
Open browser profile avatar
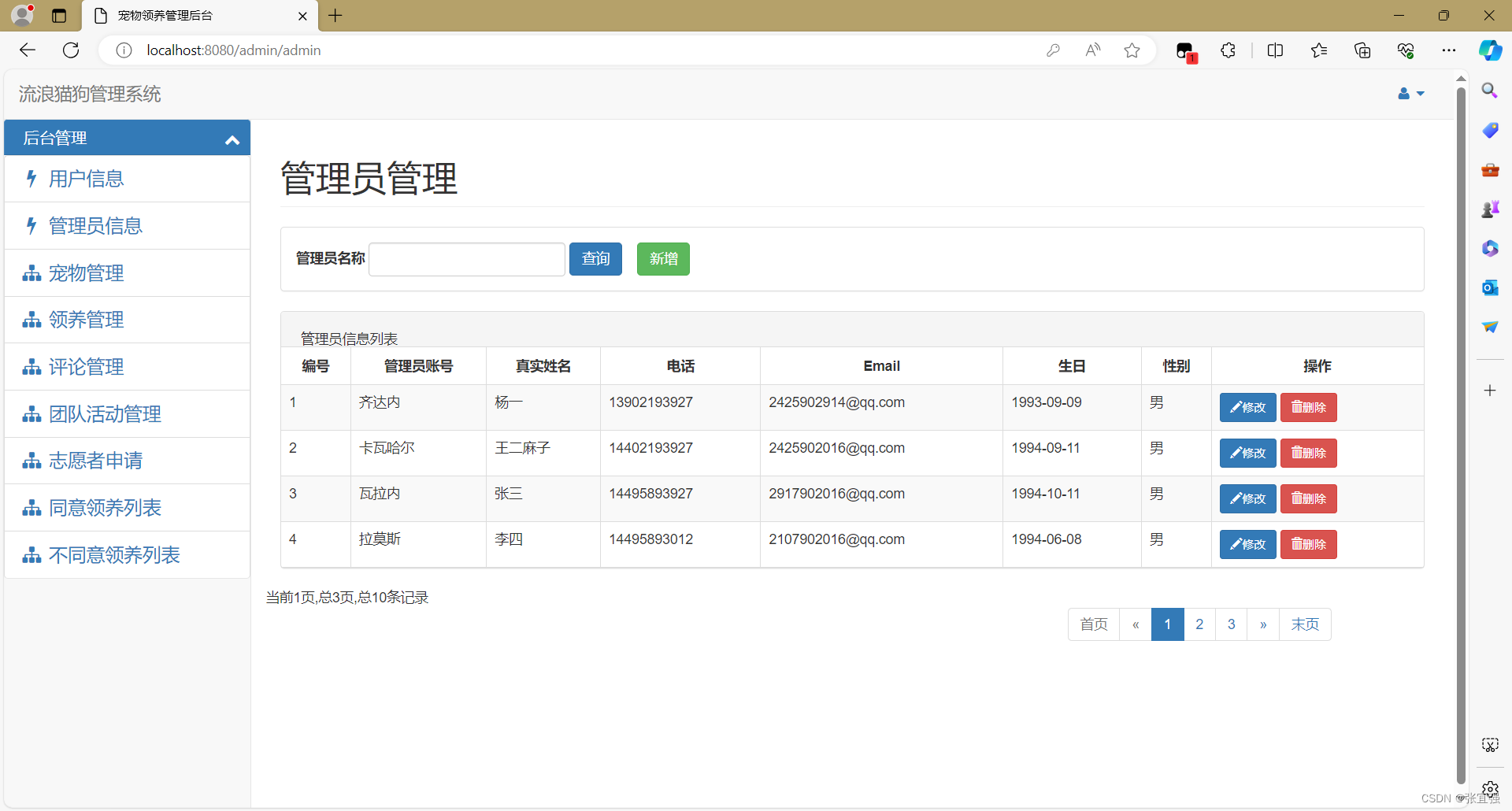[x=23, y=15]
